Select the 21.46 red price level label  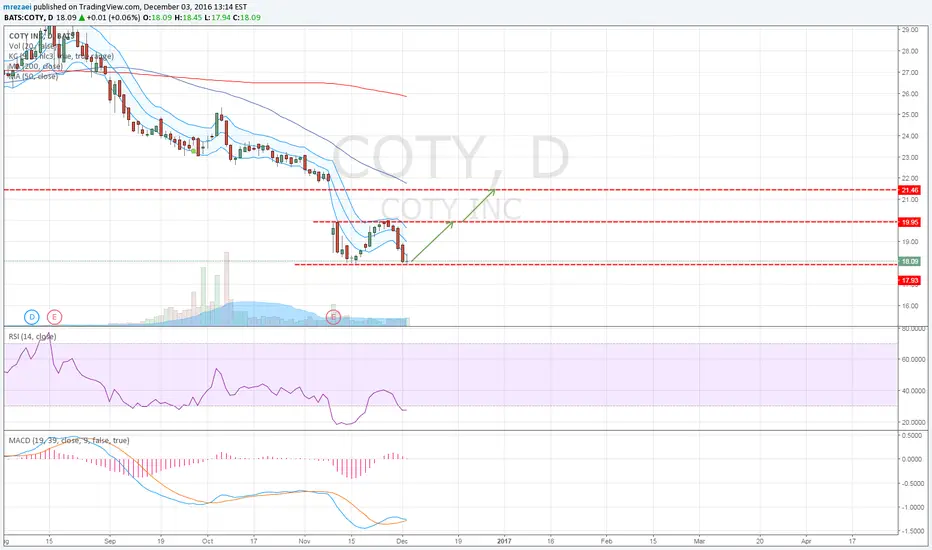909,190
